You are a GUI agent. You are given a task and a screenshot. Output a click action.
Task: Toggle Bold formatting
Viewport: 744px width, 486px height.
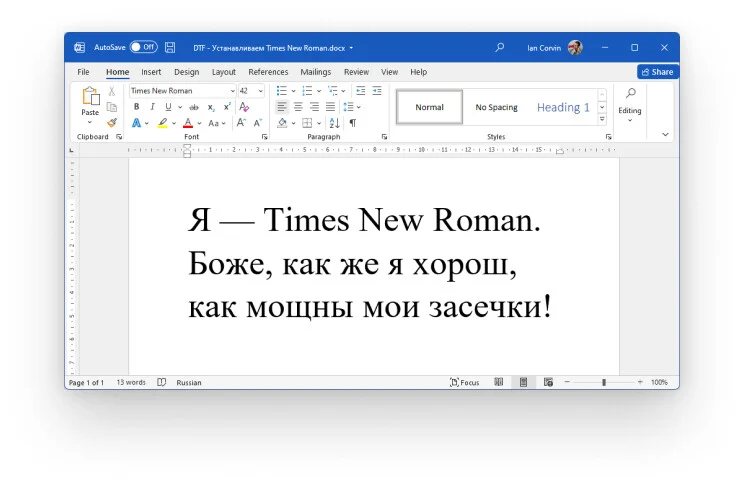[x=136, y=107]
